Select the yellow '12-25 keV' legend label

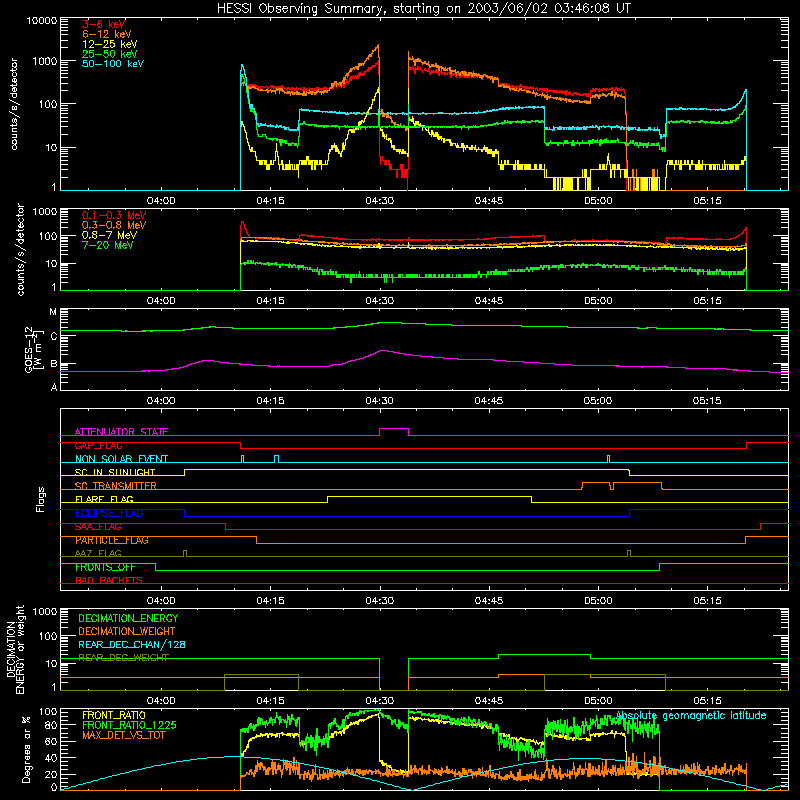pos(110,44)
